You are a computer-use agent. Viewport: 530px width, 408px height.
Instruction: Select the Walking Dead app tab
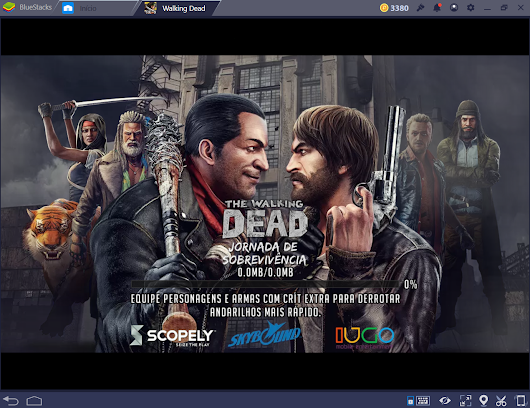pyautogui.click(x=176, y=8)
